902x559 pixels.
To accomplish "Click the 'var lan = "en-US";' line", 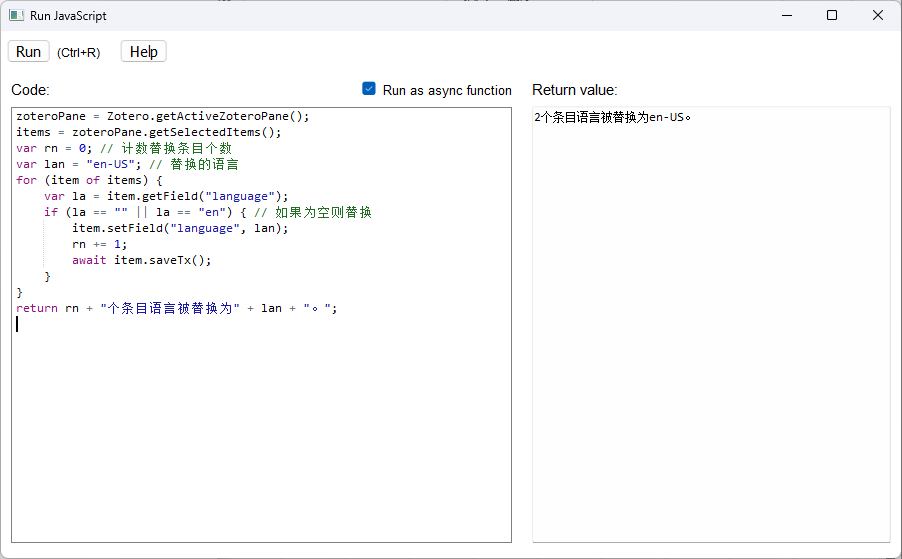I will 127,164.
